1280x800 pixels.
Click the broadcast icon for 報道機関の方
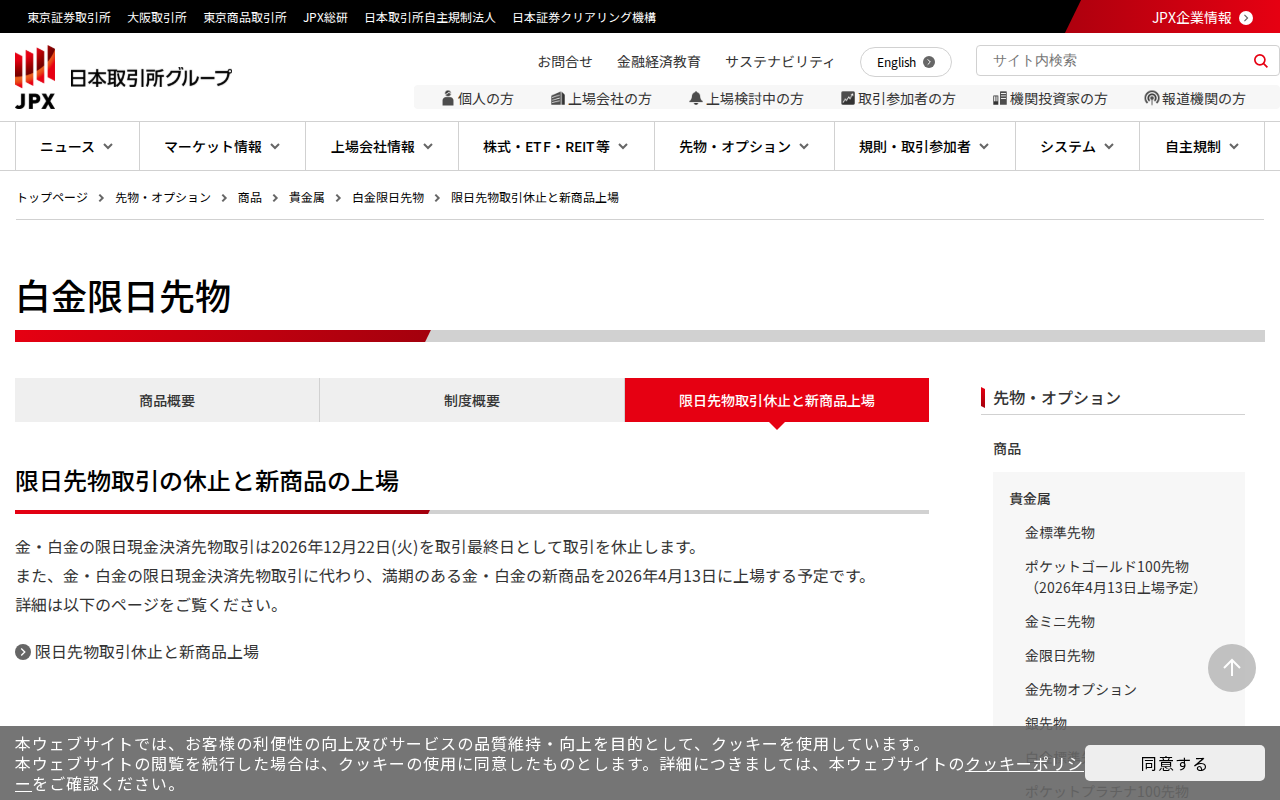pos(1152,98)
